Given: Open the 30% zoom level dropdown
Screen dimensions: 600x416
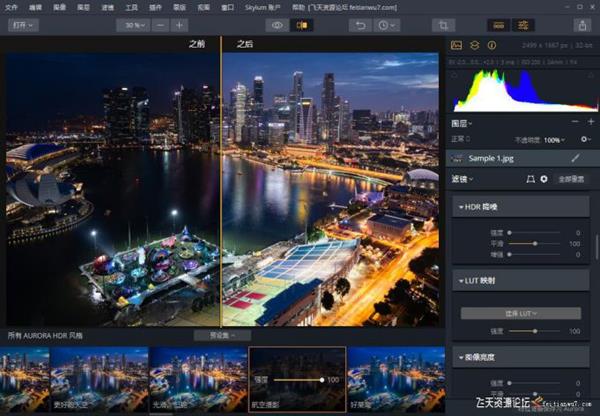Looking at the screenshot, I should (x=132, y=24).
